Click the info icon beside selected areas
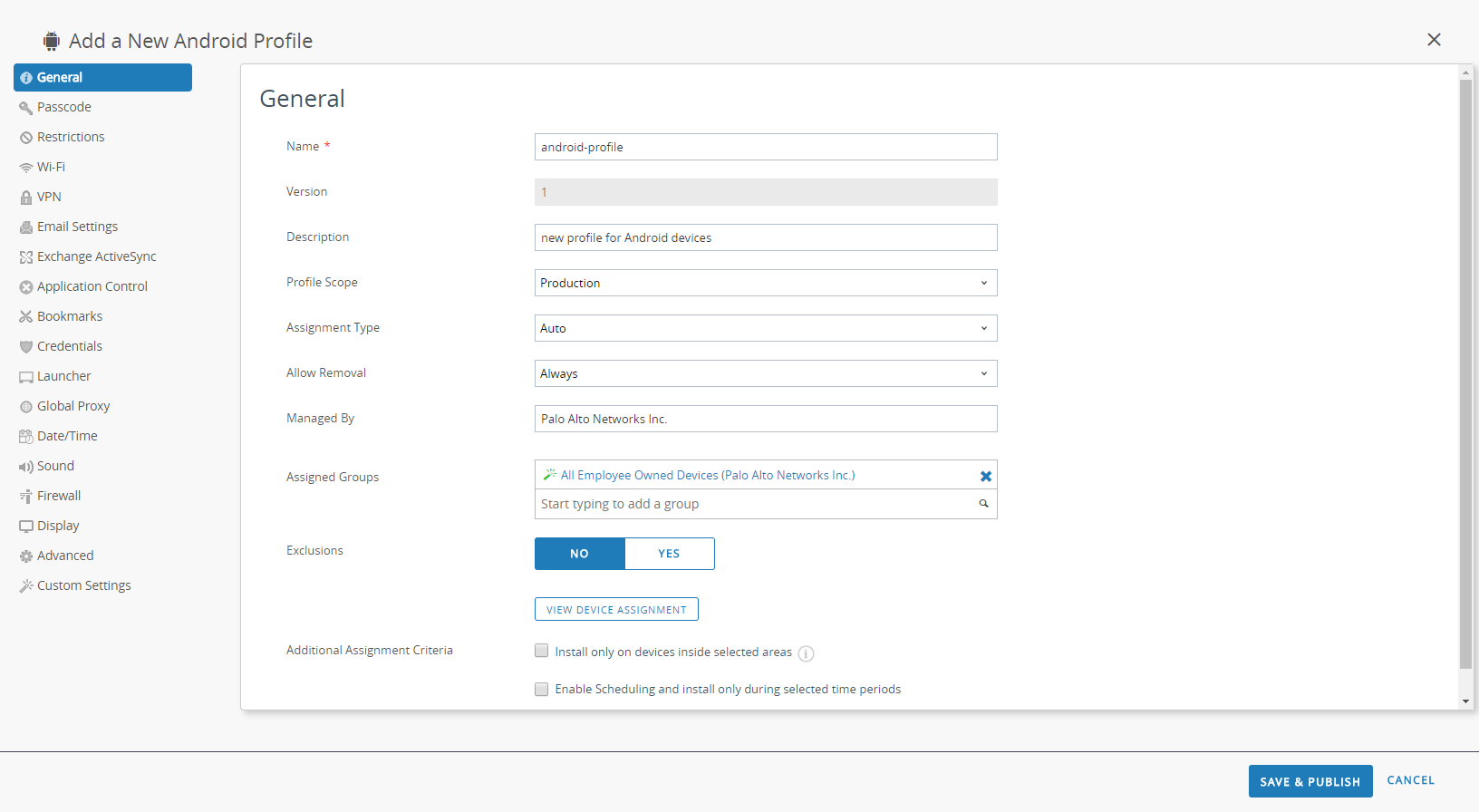The image size is (1479, 812). tap(806, 653)
